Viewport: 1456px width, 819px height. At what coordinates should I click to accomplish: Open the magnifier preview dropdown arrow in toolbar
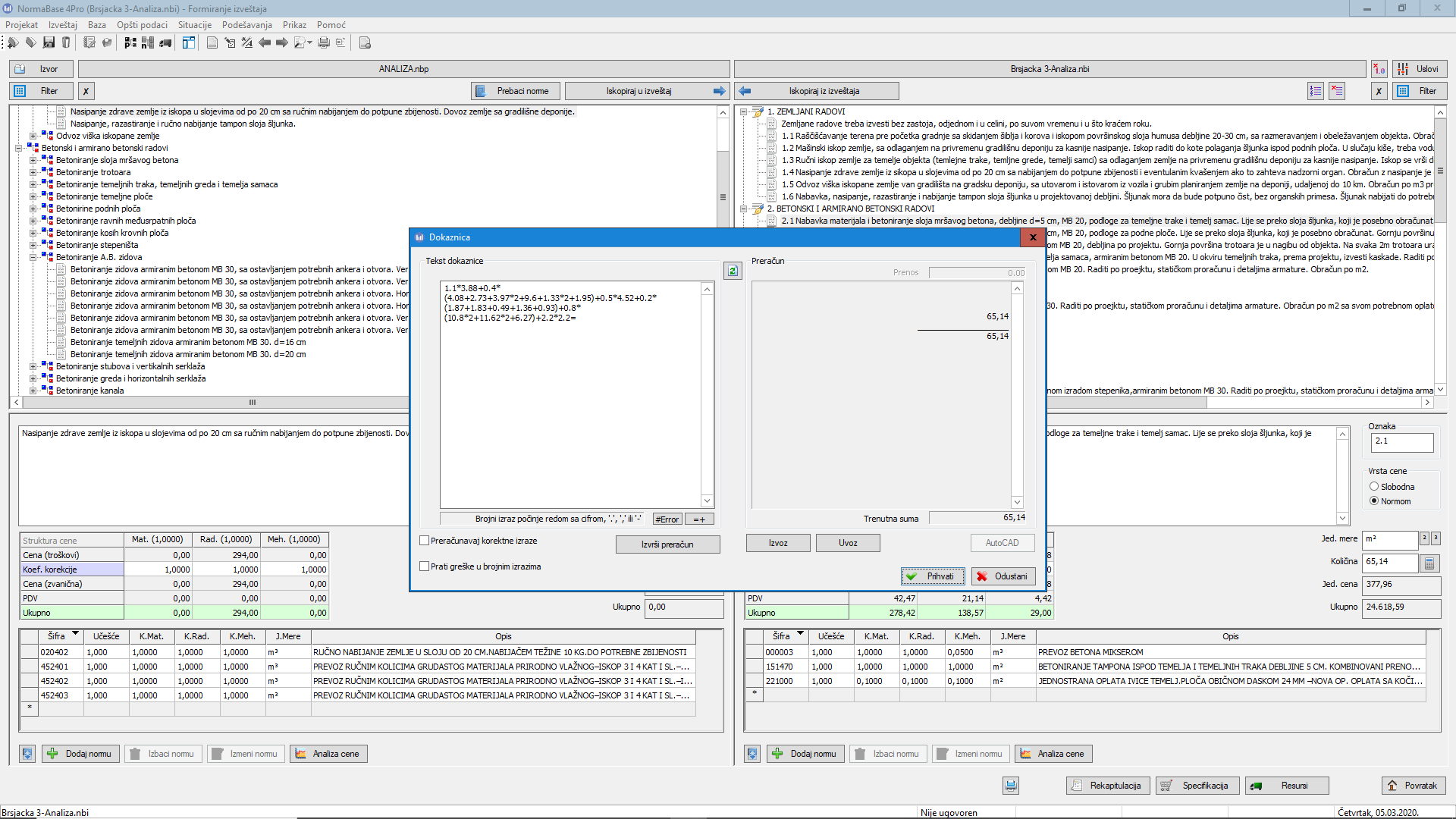[x=309, y=43]
